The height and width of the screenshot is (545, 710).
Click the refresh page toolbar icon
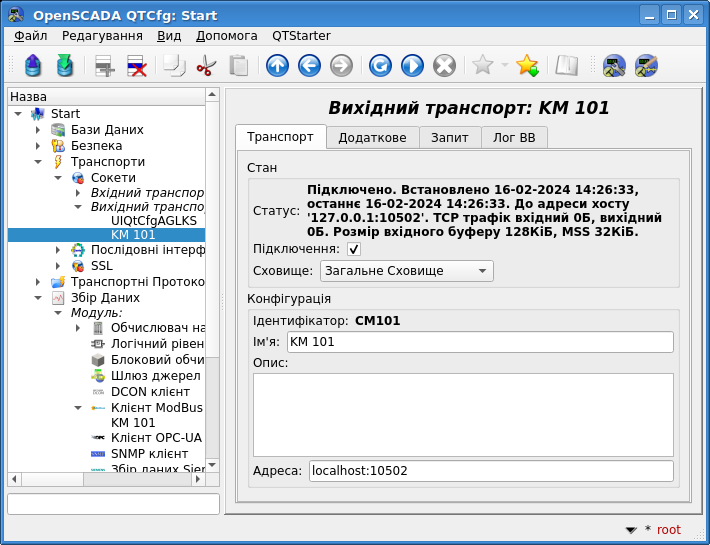click(x=380, y=66)
